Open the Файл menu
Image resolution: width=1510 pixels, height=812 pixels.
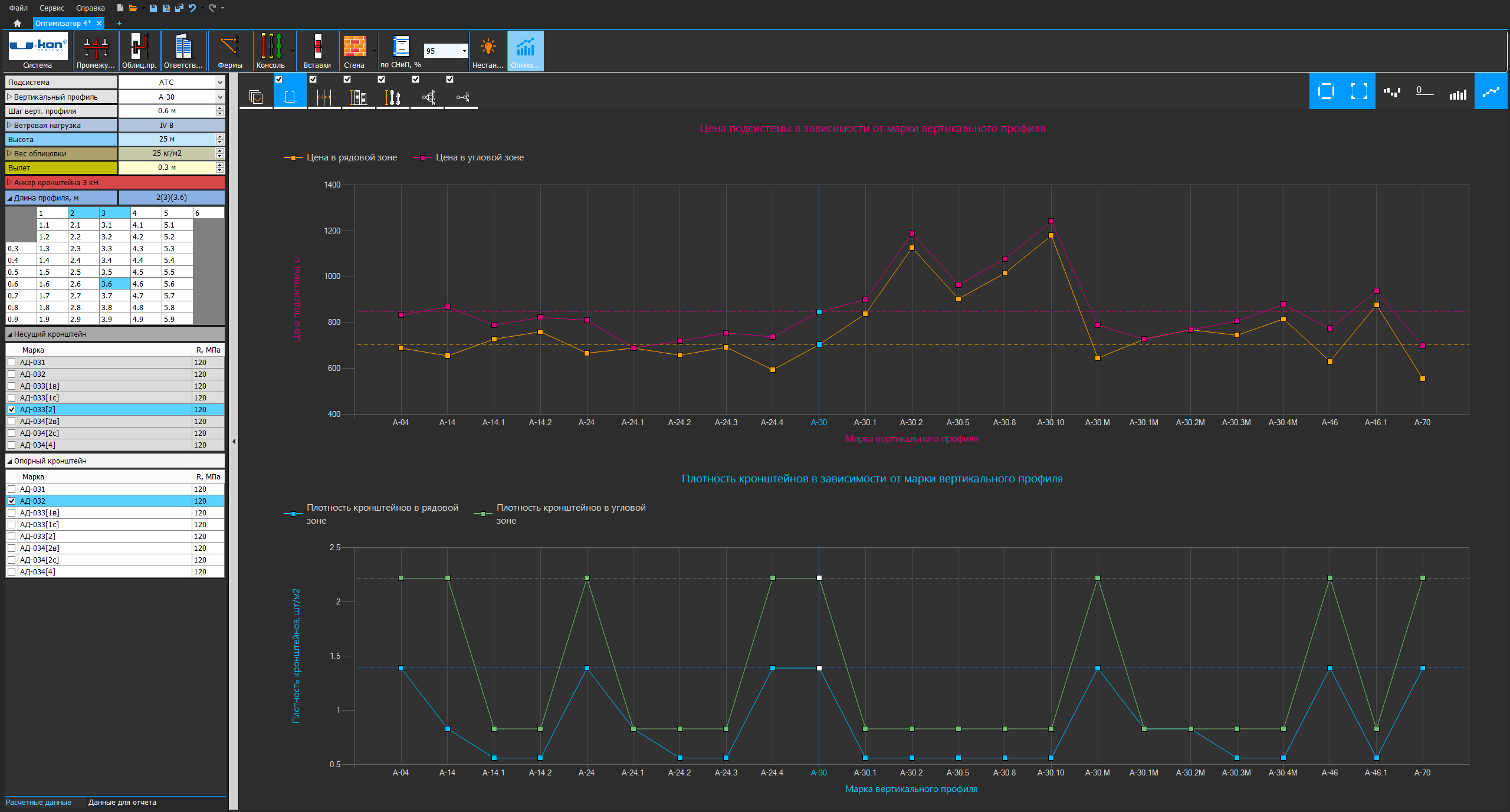18,8
